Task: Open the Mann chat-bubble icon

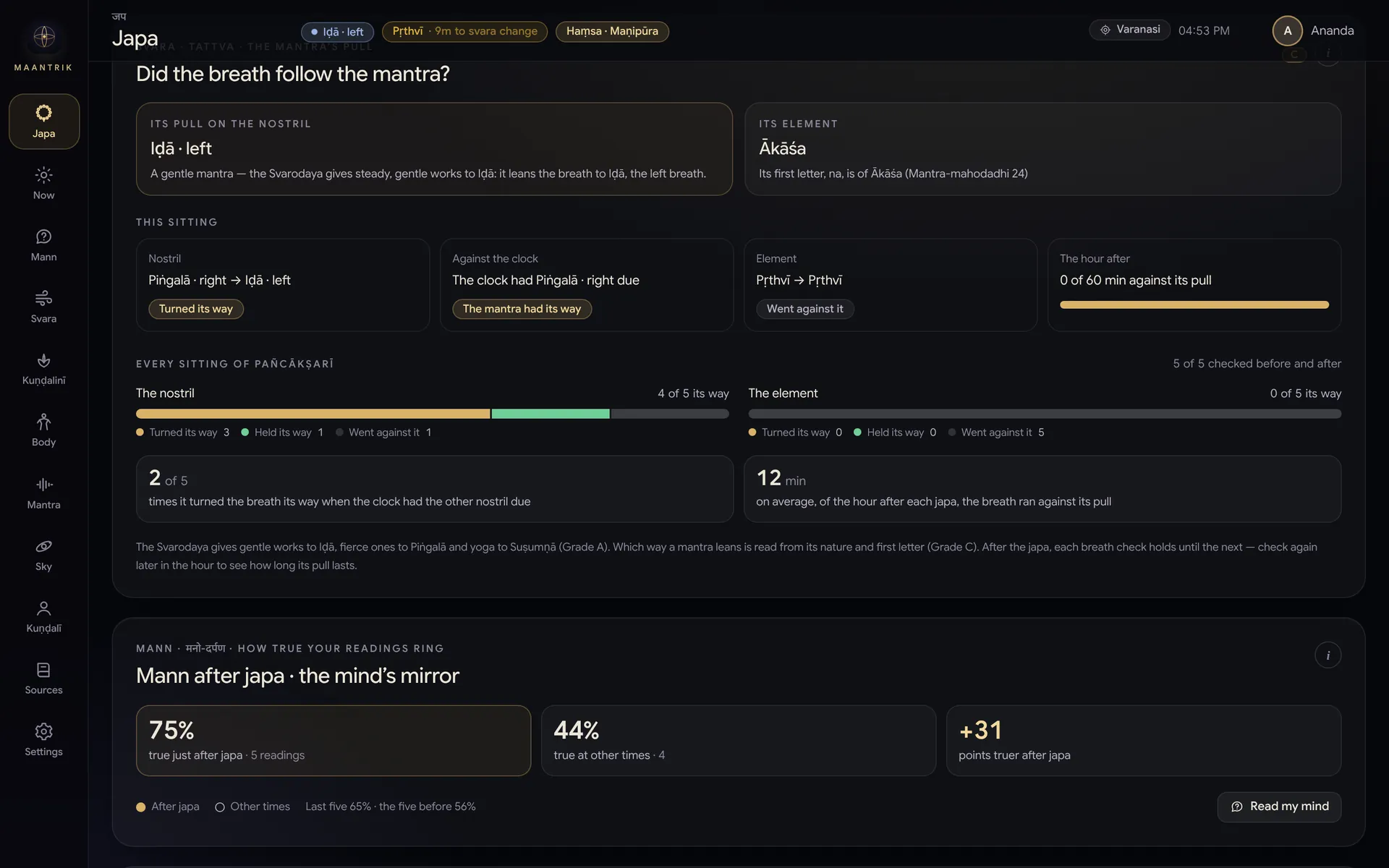Action: (43, 237)
